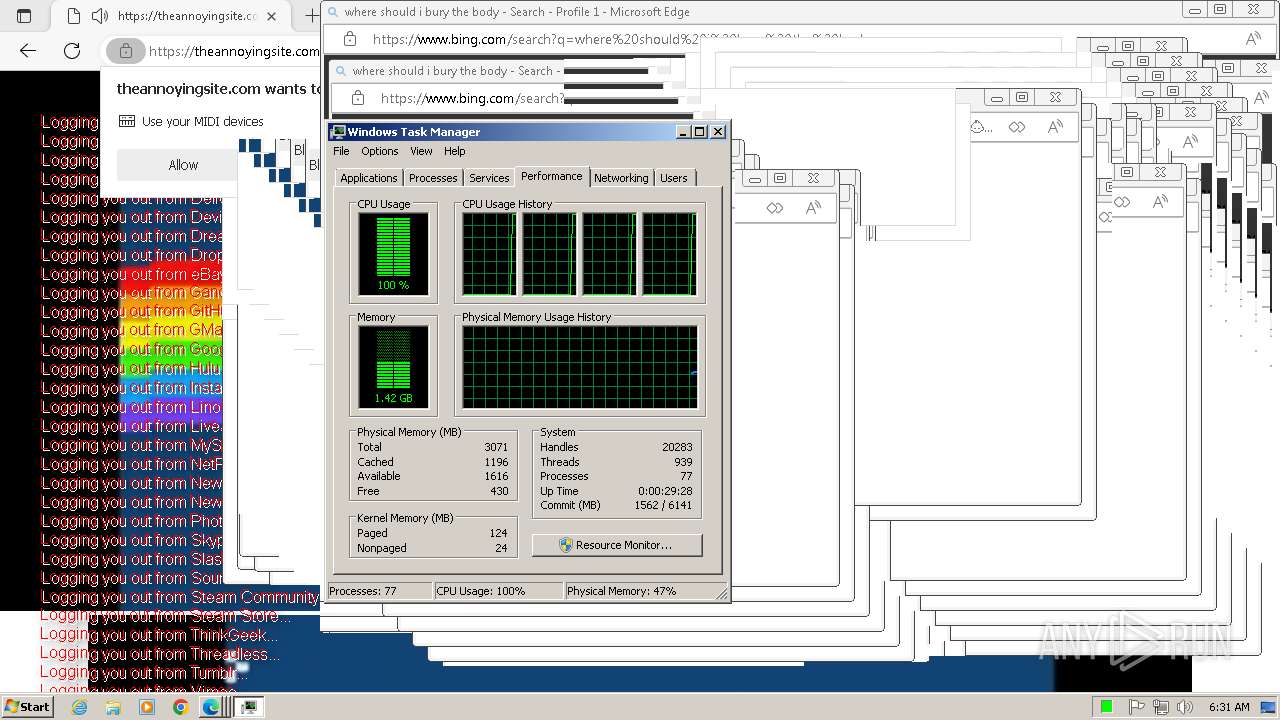Click the CPU Usage 100 % gauge
The image size is (1280, 720).
[x=393, y=254]
